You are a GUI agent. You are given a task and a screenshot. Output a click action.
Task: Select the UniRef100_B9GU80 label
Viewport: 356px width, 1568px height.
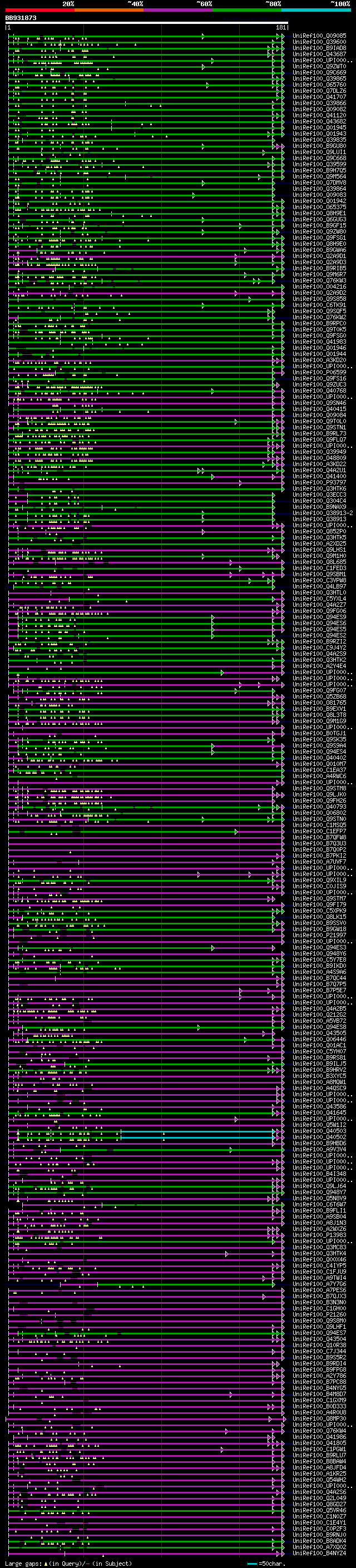tap(319, 146)
